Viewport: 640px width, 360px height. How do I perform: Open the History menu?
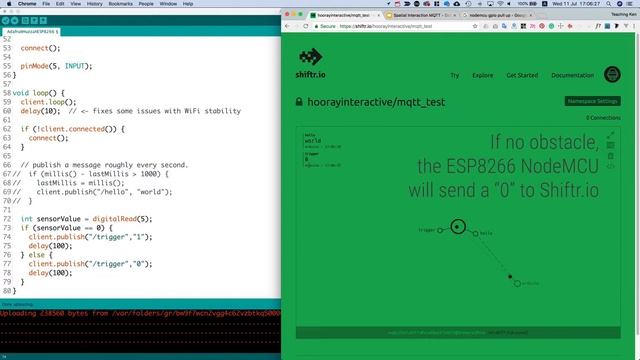click(94, 4)
